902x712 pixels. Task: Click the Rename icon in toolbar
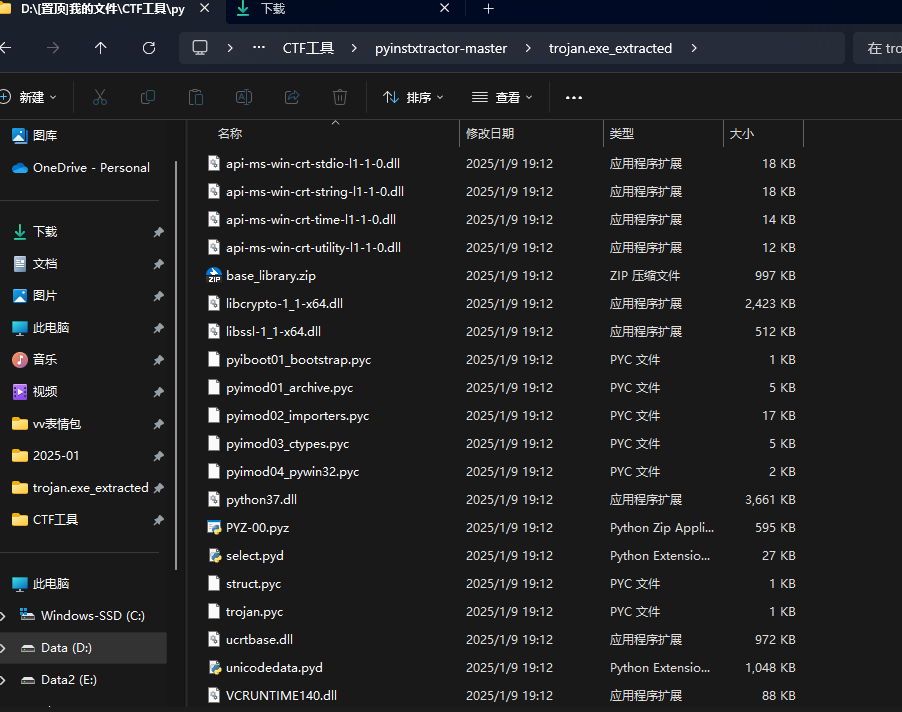[244, 97]
